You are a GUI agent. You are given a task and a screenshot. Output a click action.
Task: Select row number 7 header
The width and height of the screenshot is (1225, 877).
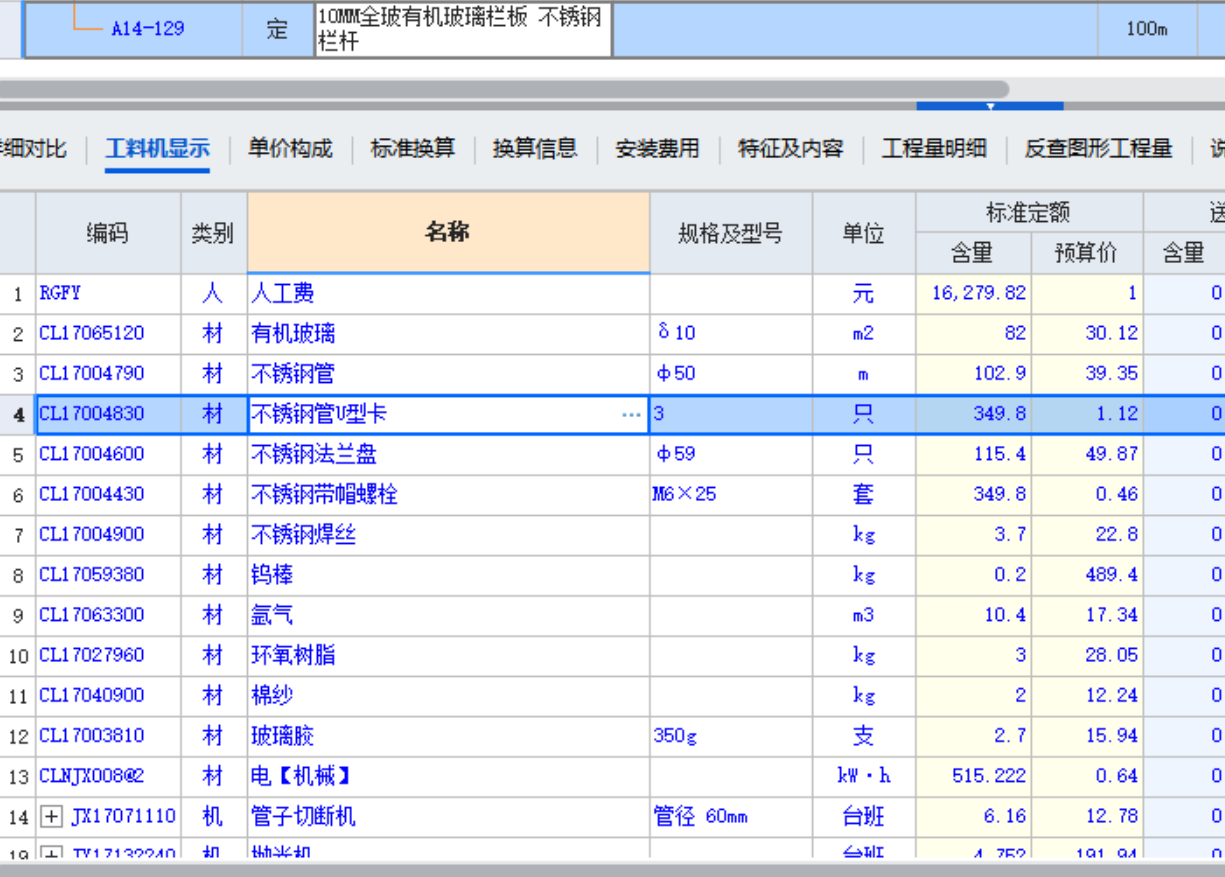tap(18, 535)
